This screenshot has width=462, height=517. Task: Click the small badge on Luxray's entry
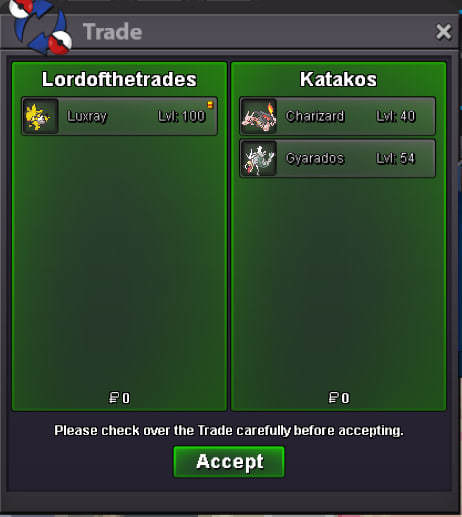(x=210, y=105)
